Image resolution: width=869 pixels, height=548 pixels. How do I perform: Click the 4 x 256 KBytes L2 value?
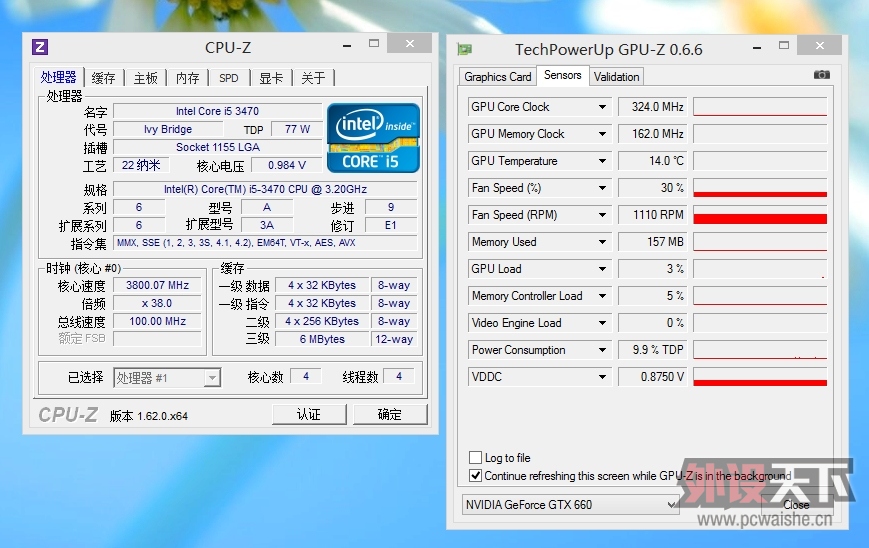coord(322,321)
